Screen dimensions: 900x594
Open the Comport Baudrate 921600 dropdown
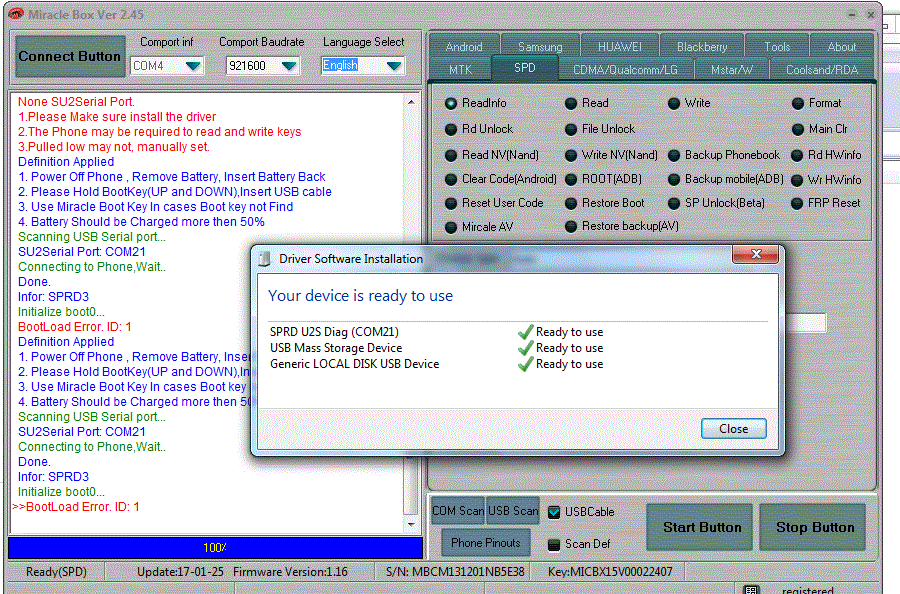click(x=289, y=66)
